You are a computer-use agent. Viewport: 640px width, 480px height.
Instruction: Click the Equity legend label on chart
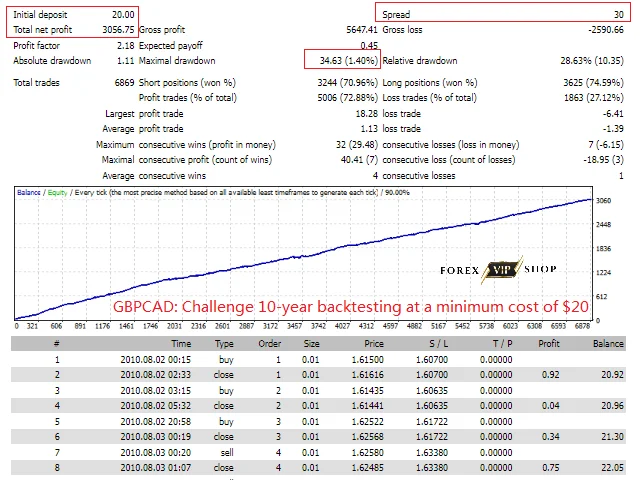point(57,193)
